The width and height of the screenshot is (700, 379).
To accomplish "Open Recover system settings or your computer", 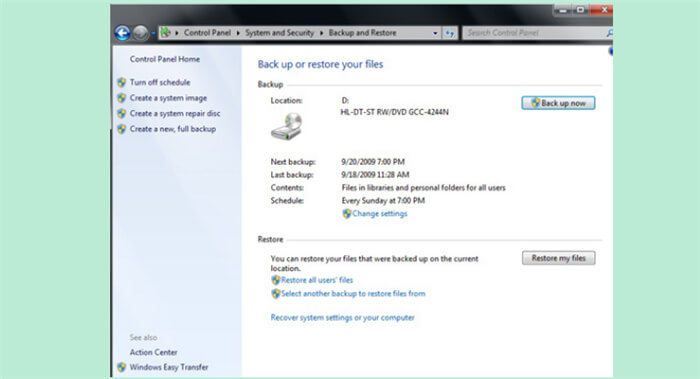I will [x=342, y=317].
